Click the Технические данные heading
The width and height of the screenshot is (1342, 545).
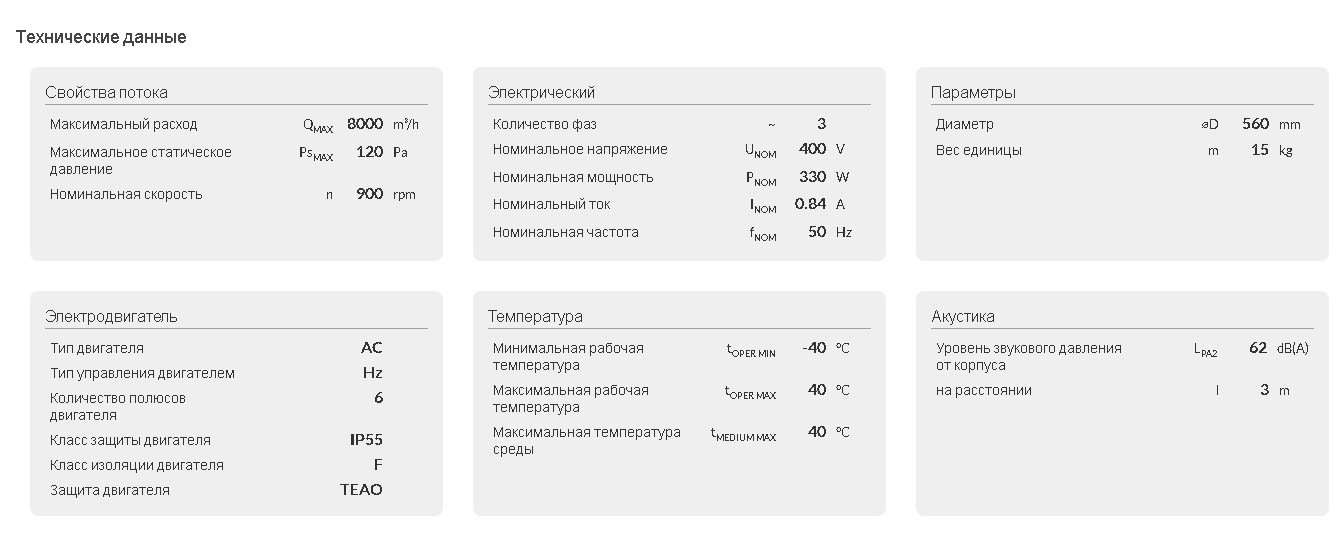pos(101,37)
